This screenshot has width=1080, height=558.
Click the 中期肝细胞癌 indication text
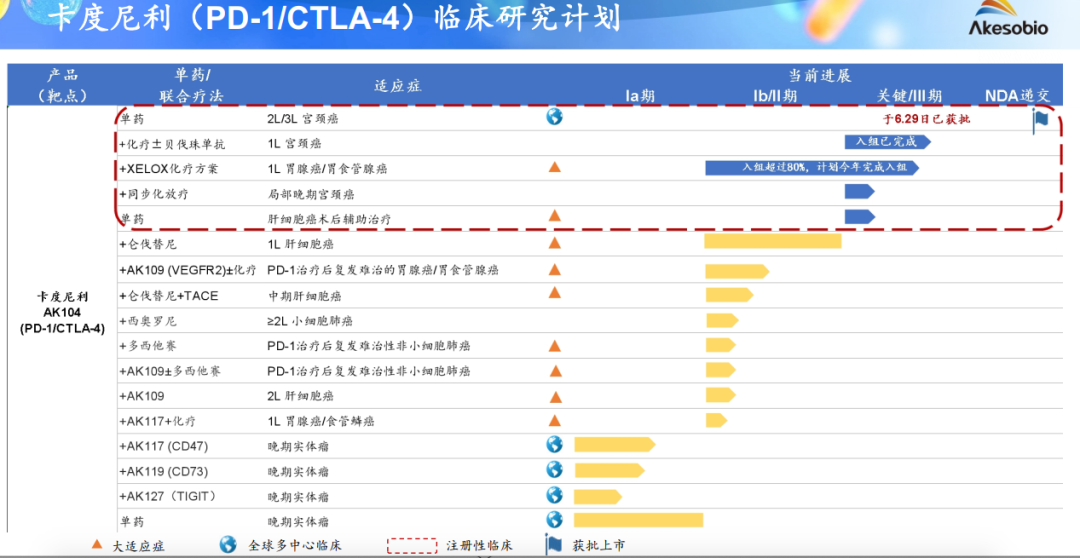click(x=304, y=296)
